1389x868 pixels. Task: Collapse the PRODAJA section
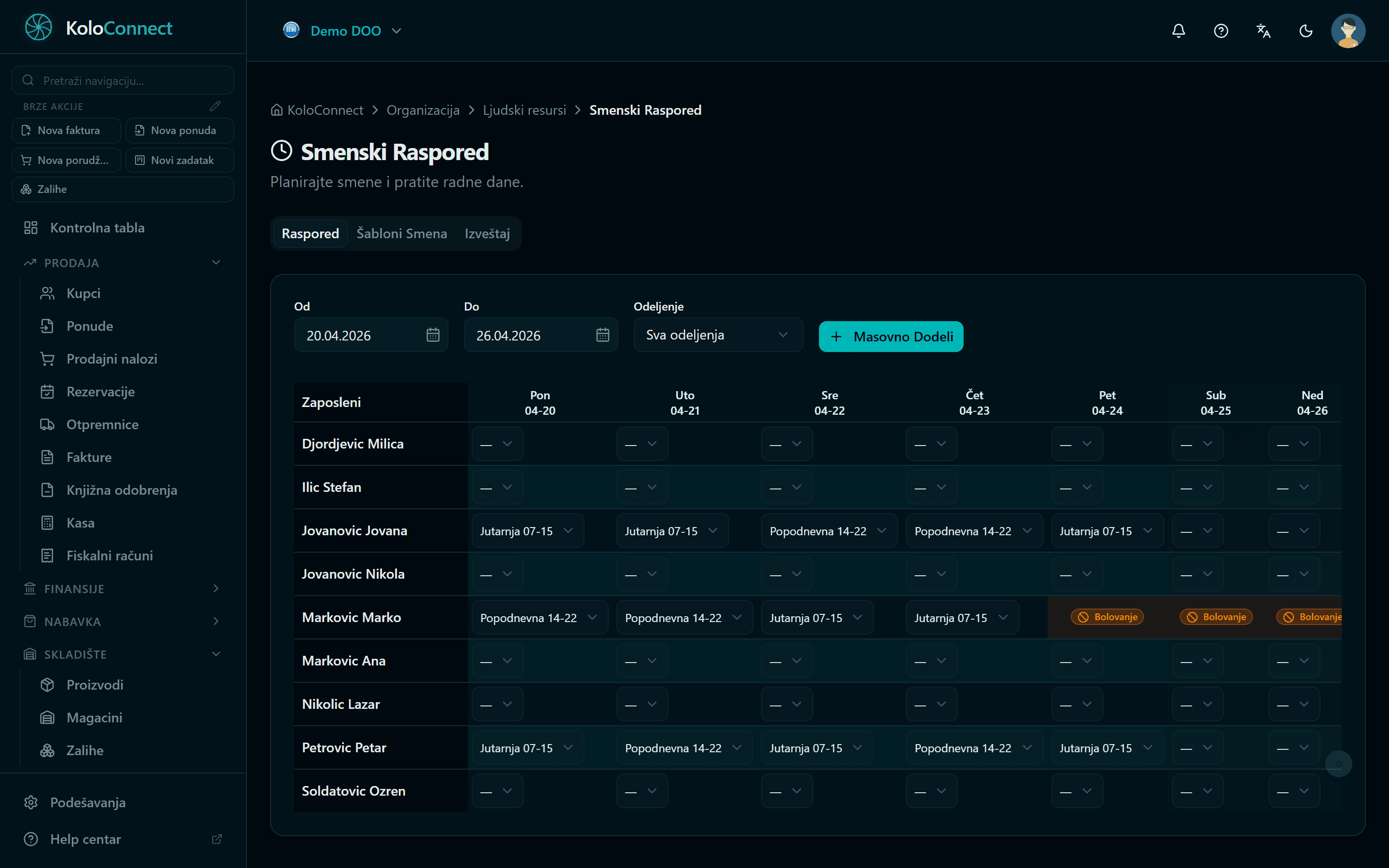tap(123, 263)
